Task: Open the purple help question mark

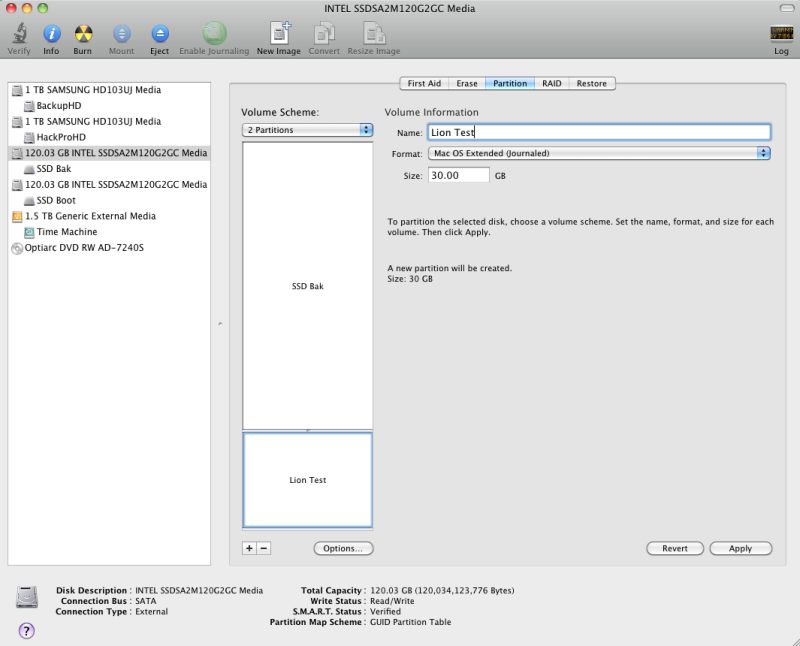Action: (x=27, y=631)
